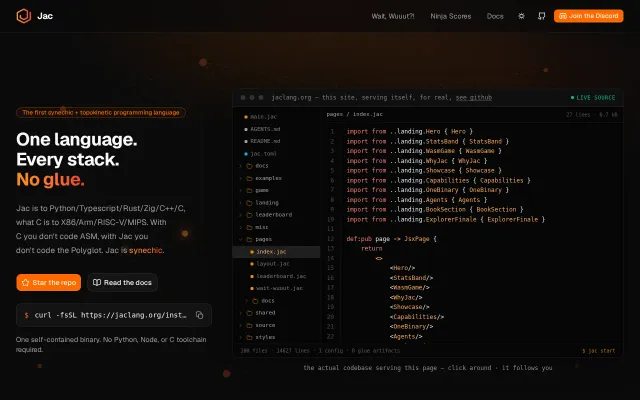This screenshot has width=640, height=400.
Task: Expand the examples folder chevron
Action: point(240,178)
